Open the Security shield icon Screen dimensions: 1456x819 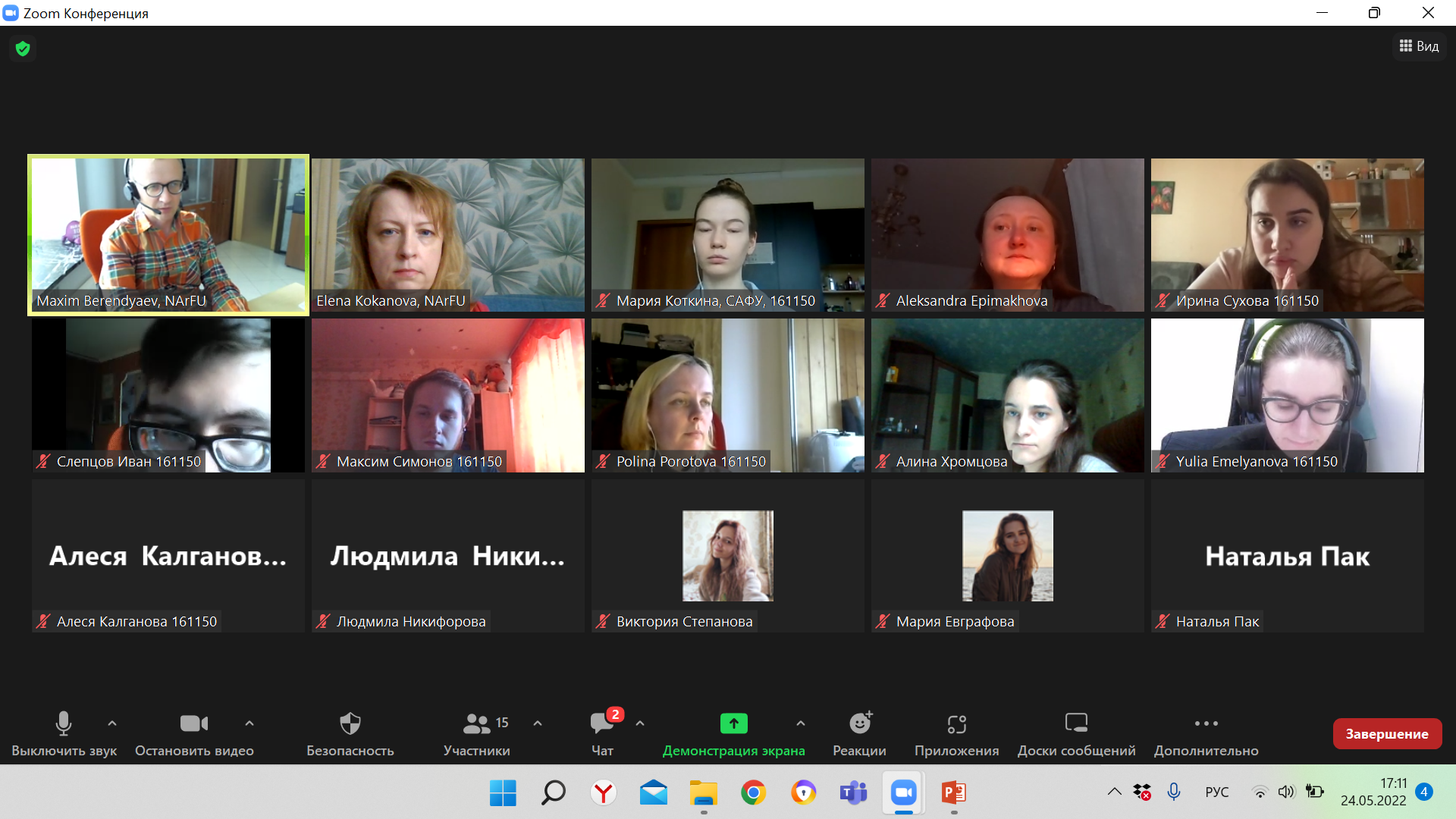pyautogui.click(x=350, y=724)
